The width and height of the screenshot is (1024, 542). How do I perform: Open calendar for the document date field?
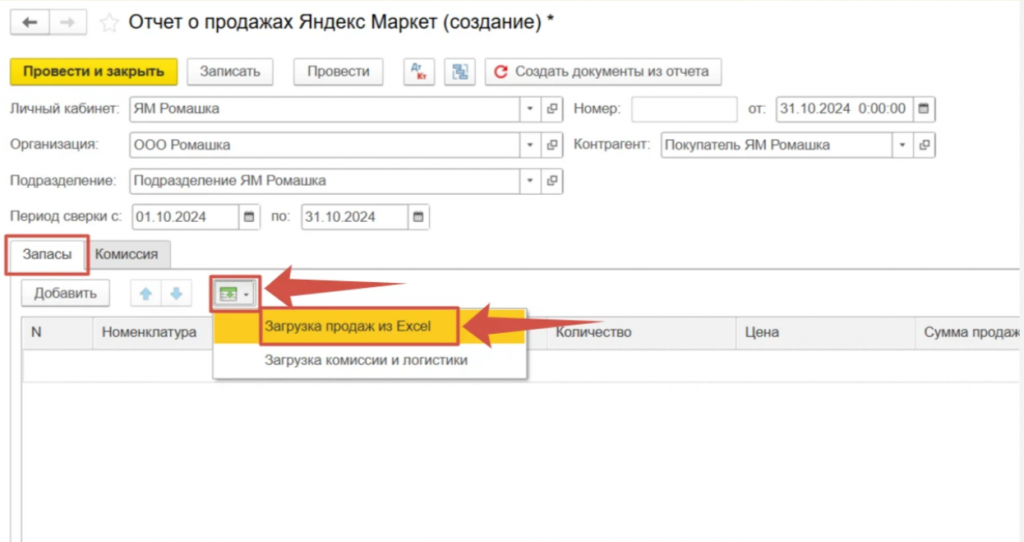(924, 108)
